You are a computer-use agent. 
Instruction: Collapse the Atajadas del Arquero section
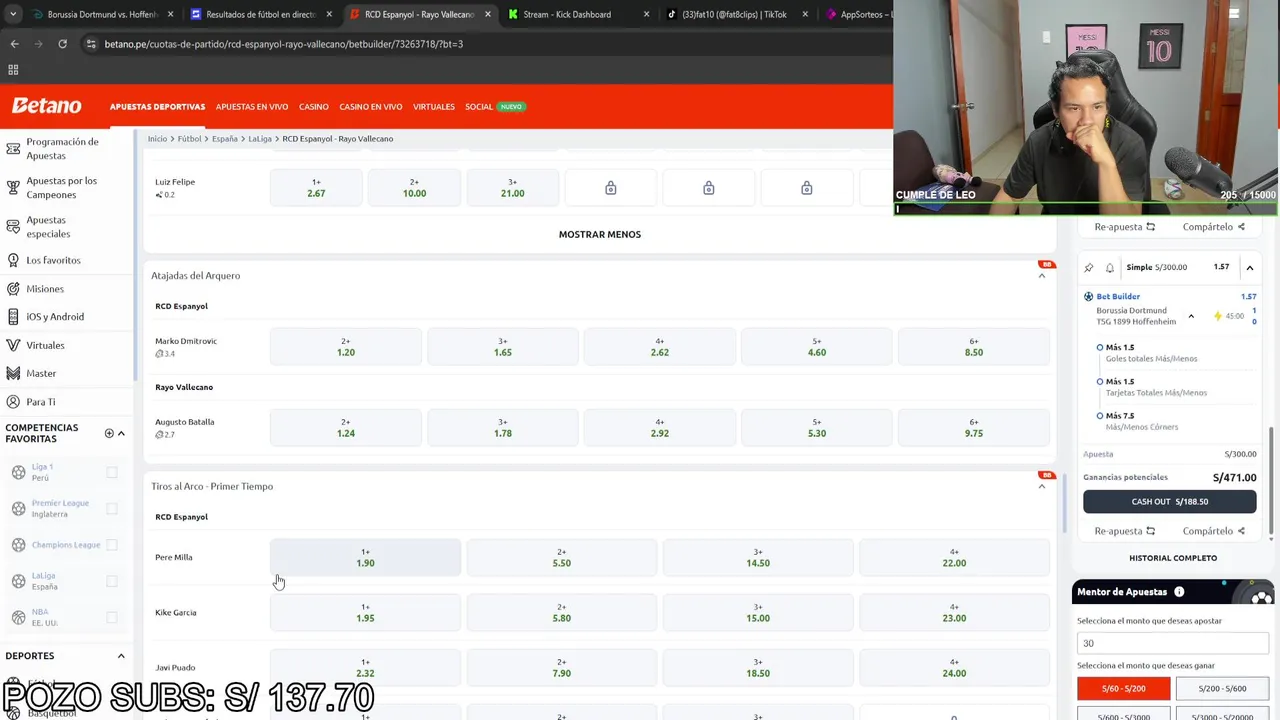point(1042,276)
